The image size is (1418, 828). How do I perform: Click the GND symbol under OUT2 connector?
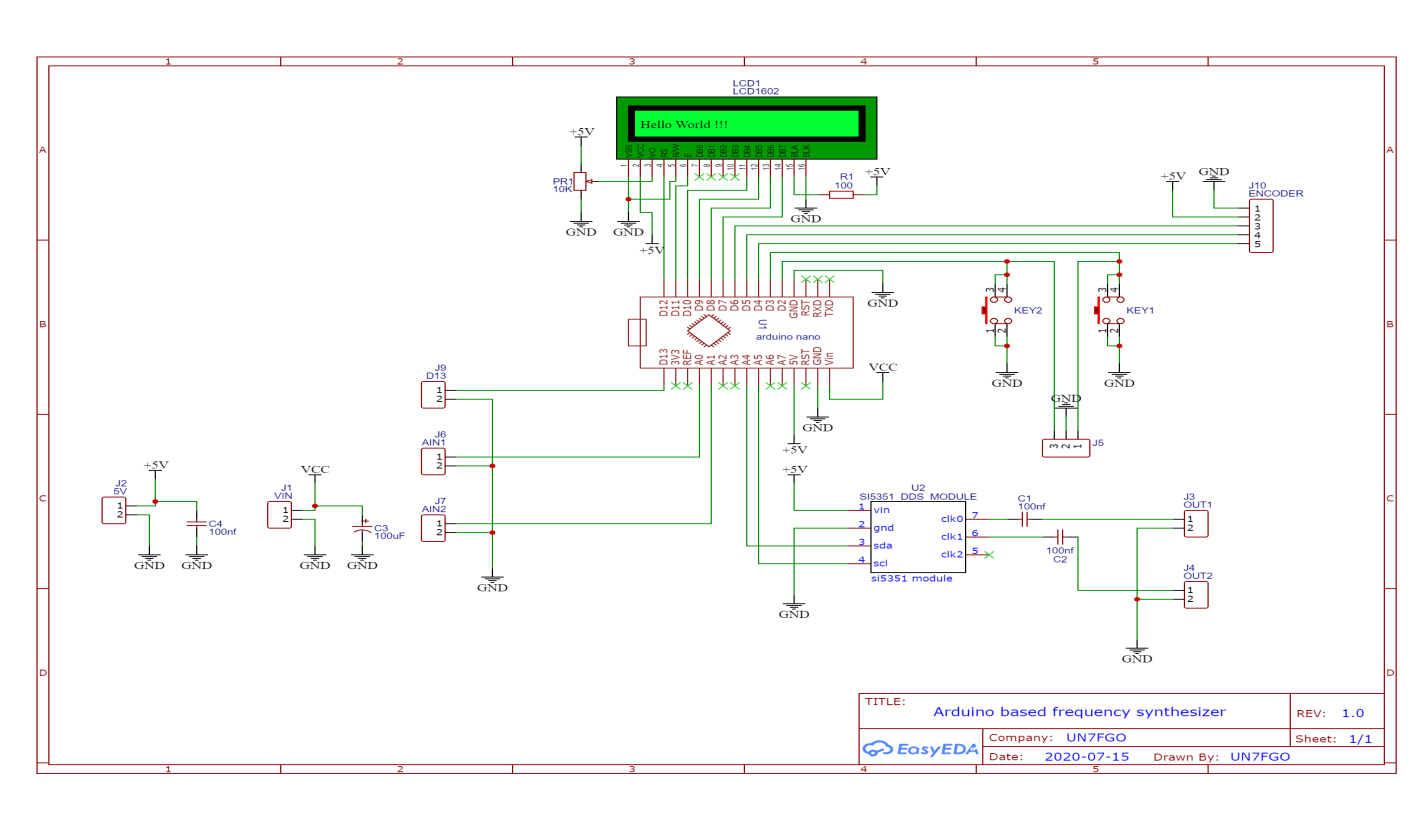(1137, 655)
